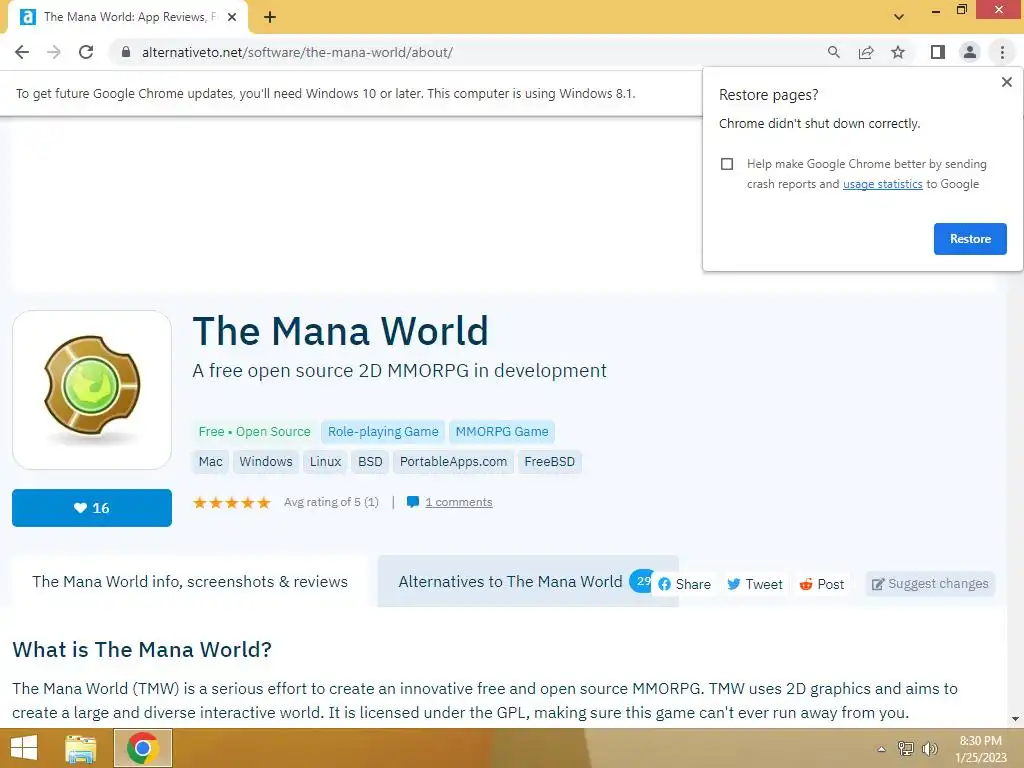Select the FreeBSD platform tag
Image resolution: width=1024 pixels, height=768 pixels.
click(x=549, y=462)
